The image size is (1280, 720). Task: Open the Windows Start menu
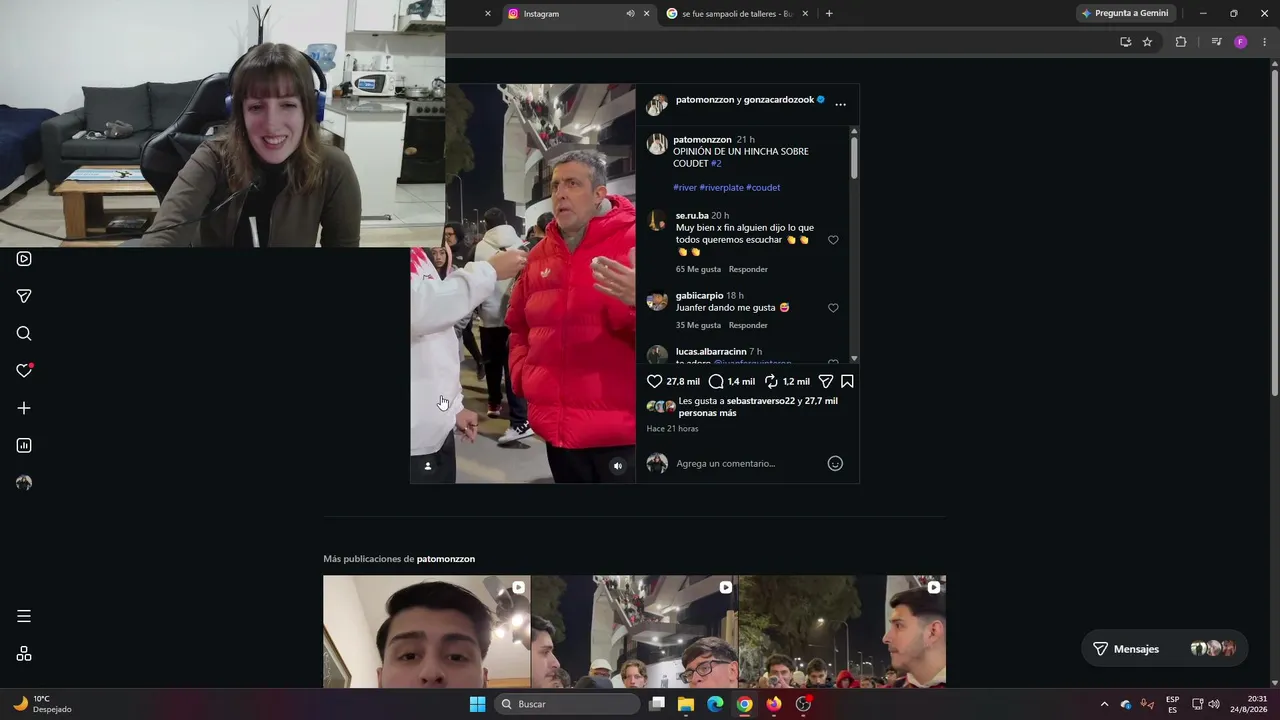477,704
